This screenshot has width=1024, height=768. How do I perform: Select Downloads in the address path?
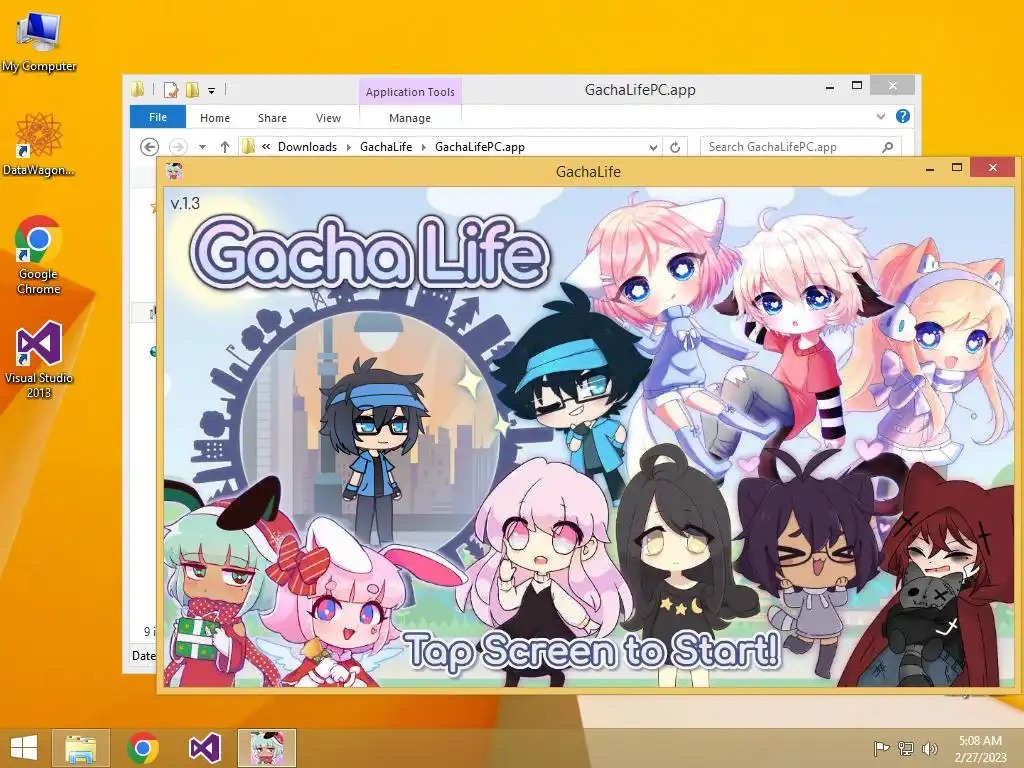point(307,147)
